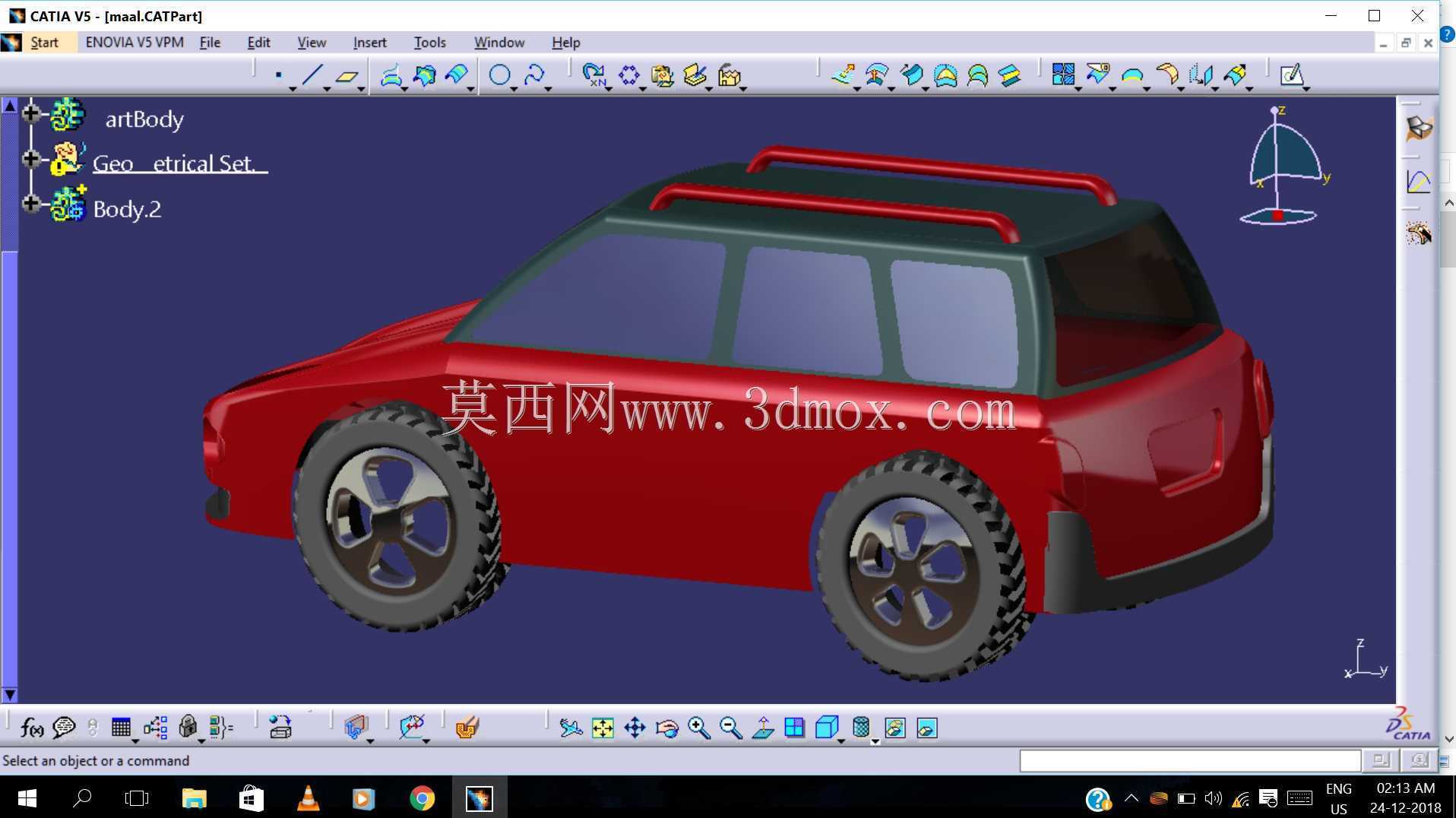Expand the artBody tree node
Image resolution: width=1456 pixels, height=818 pixels.
coord(31,113)
